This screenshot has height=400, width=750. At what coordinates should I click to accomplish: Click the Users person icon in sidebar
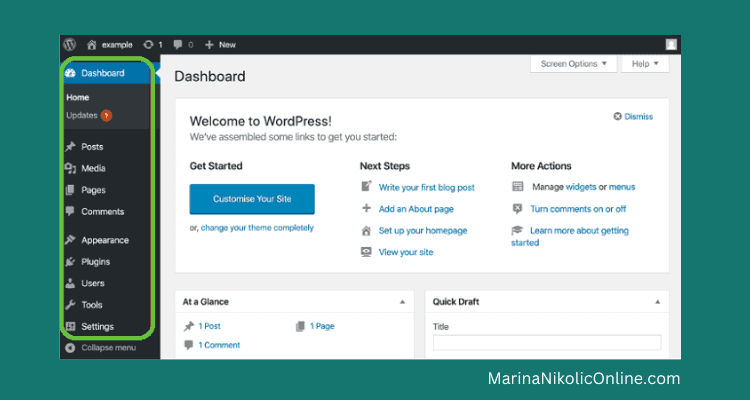click(x=70, y=283)
